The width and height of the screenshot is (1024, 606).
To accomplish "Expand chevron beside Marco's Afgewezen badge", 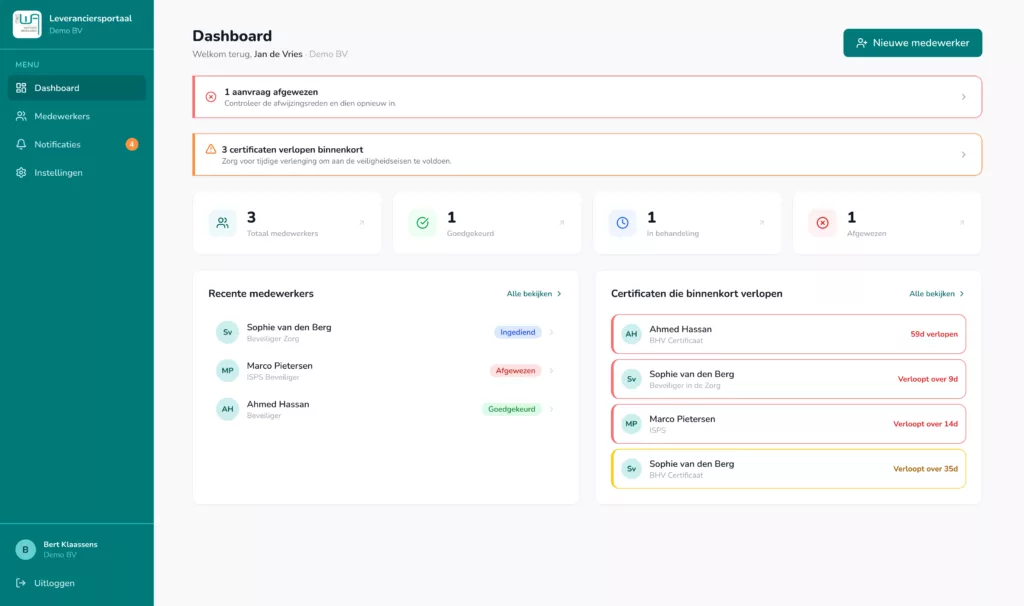I will (551, 371).
